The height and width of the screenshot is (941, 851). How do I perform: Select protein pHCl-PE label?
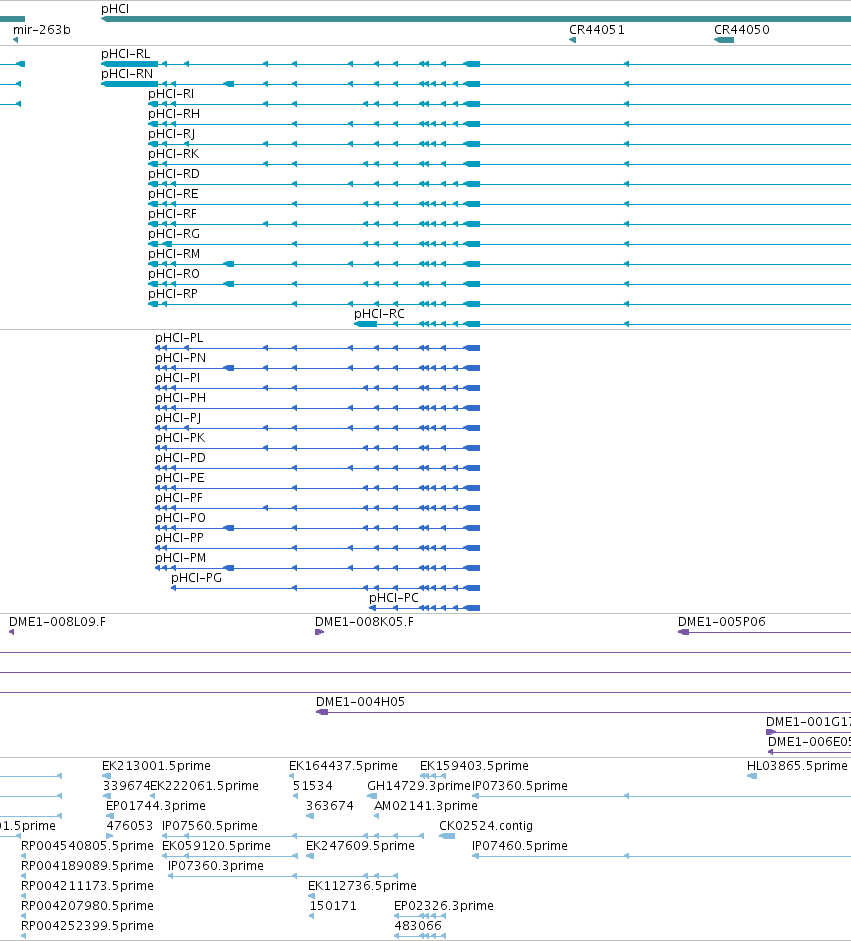(x=179, y=478)
